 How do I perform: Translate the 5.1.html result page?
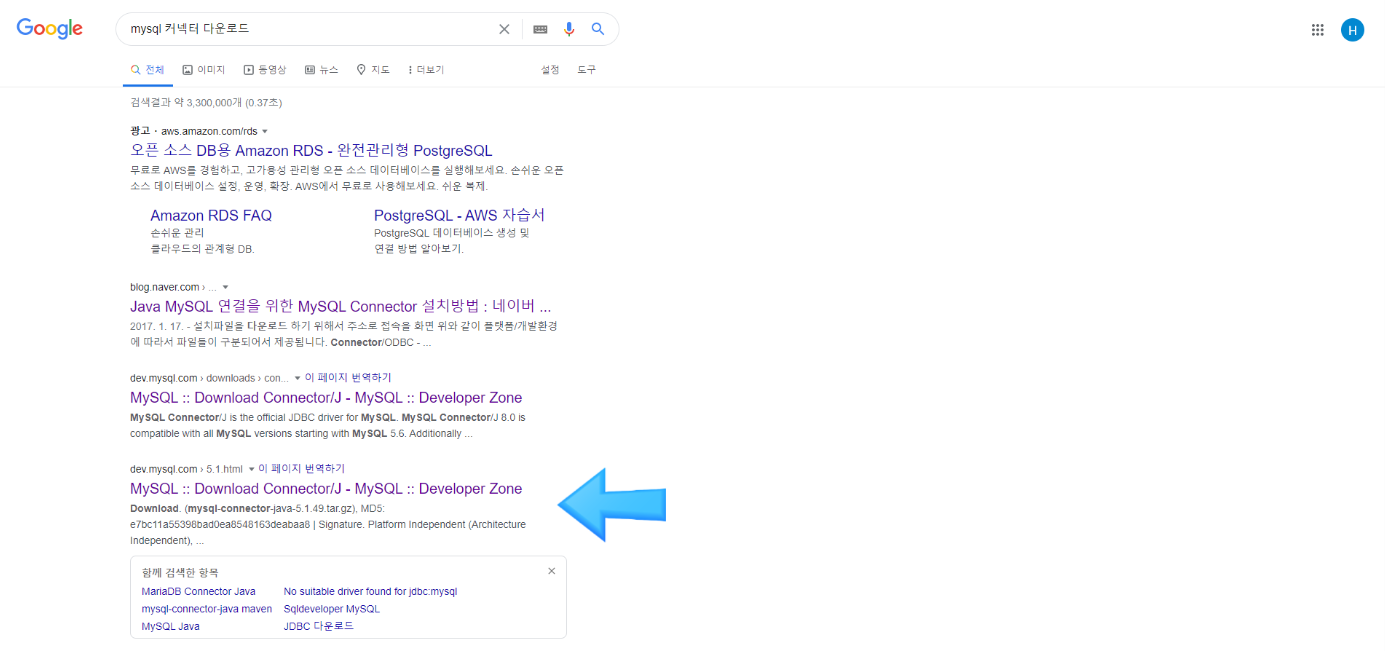[x=302, y=469]
